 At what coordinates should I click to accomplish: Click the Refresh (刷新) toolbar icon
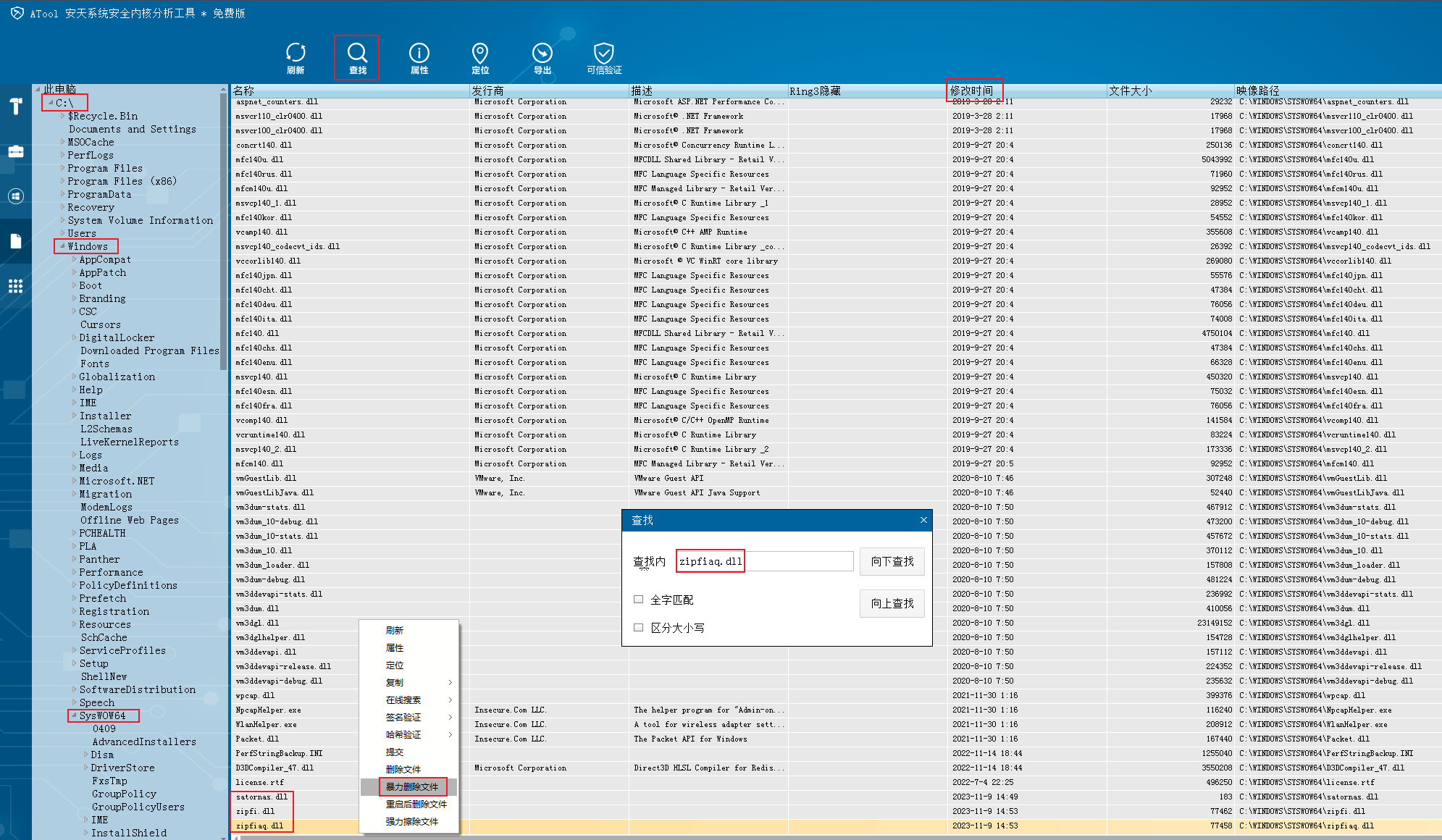pyautogui.click(x=295, y=54)
